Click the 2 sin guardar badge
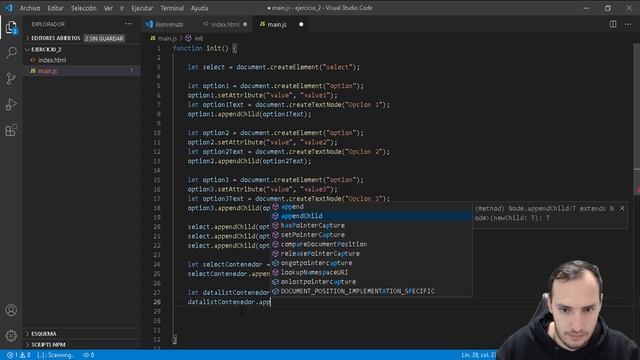 [x=104, y=38]
